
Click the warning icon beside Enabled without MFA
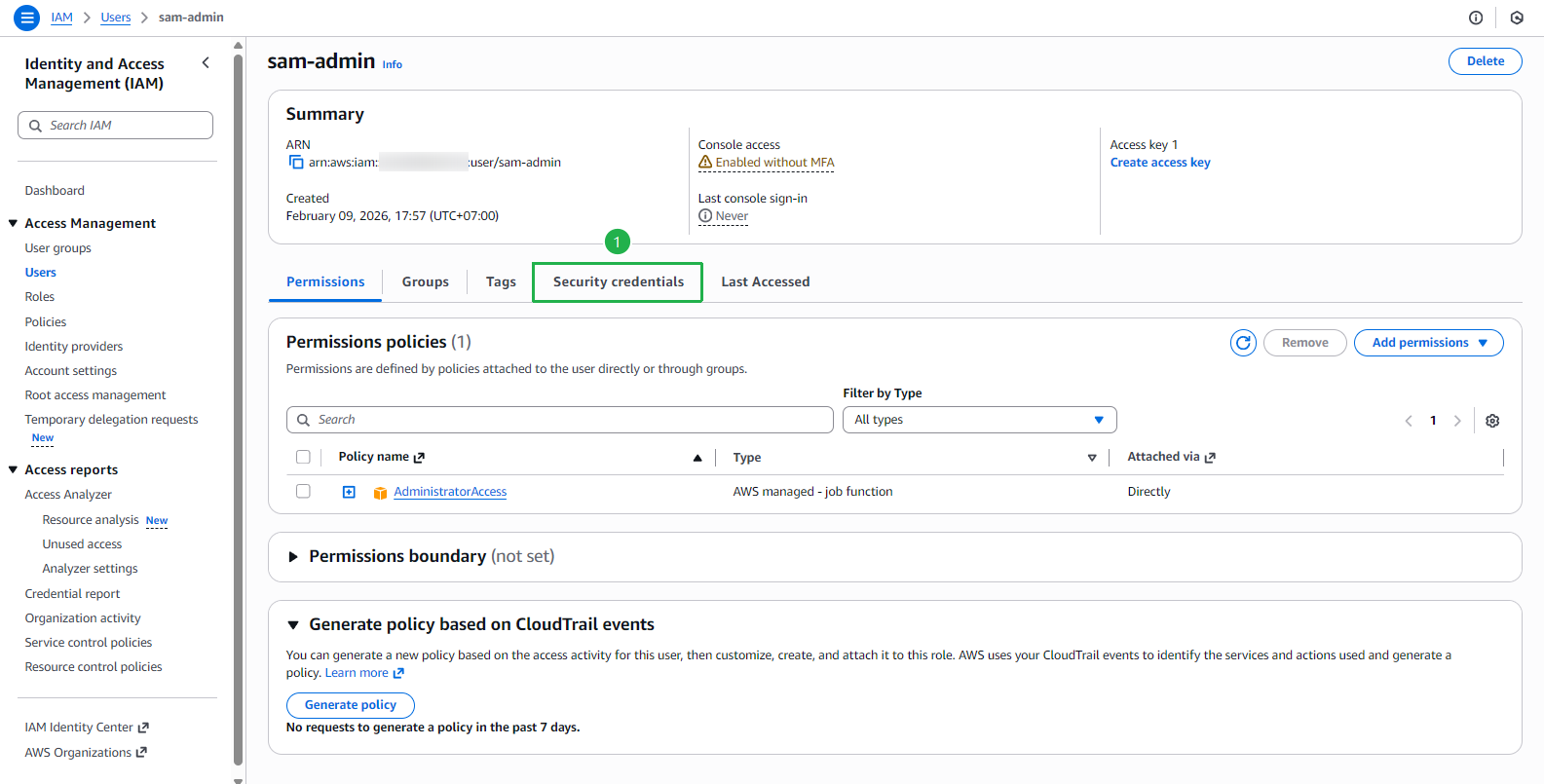click(x=705, y=162)
